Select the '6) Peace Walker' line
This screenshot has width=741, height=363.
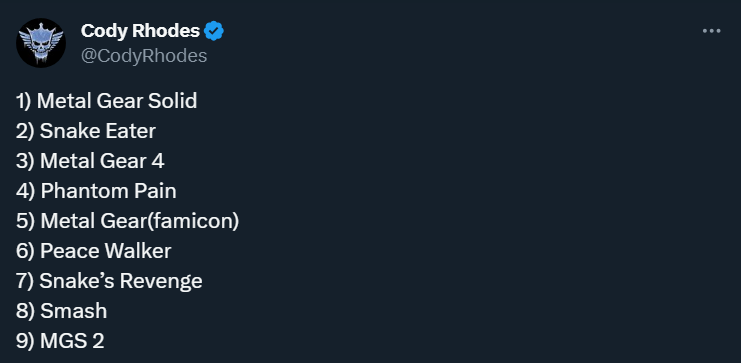93,251
